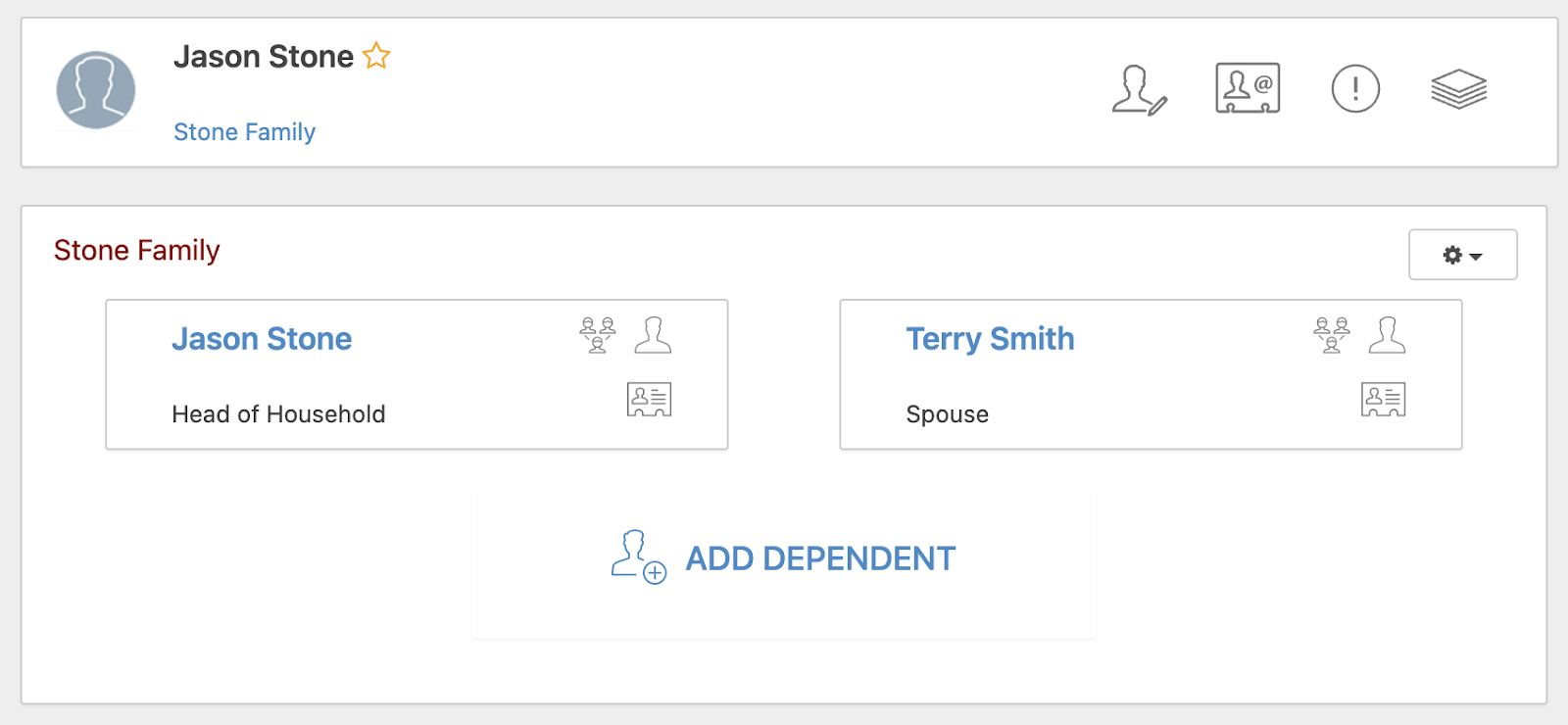Viewport: 1568px width, 725px height.
Task: Click Terry Smith's family group icon
Action: (x=1331, y=335)
